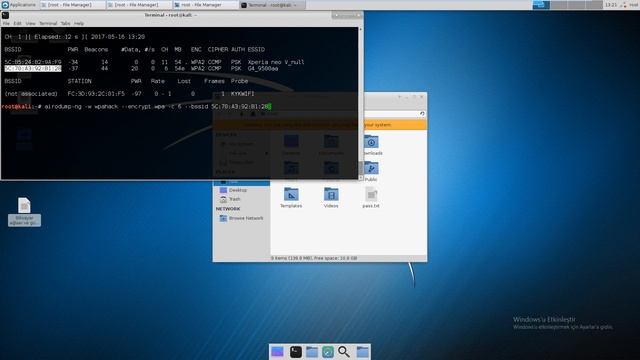640x360 pixels.
Task: Click the root user label in top panel
Action: pos(634,5)
